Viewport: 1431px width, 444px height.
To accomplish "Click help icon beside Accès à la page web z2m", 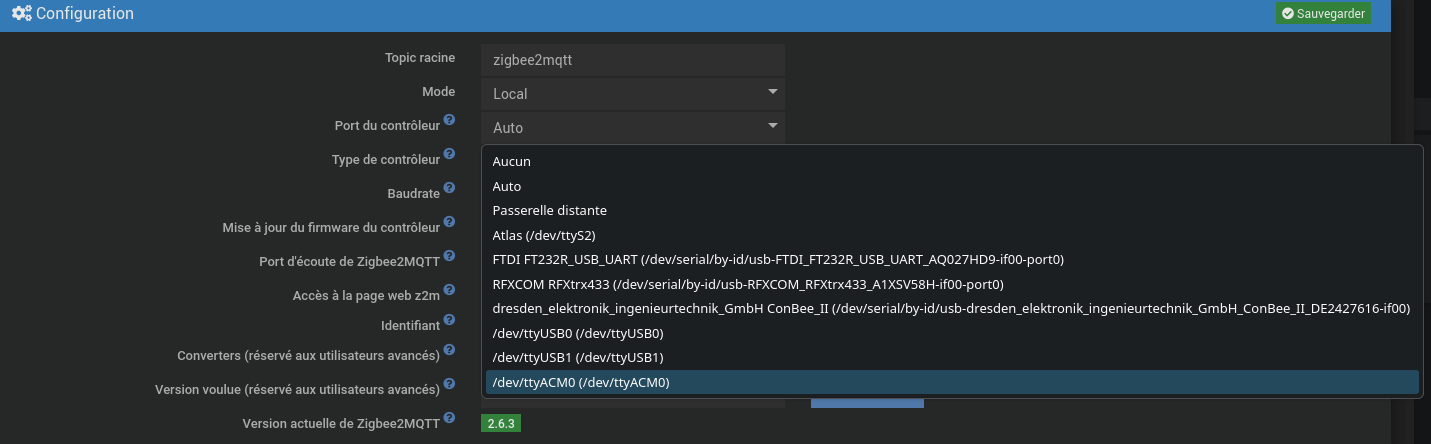I will (x=450, y=290).
